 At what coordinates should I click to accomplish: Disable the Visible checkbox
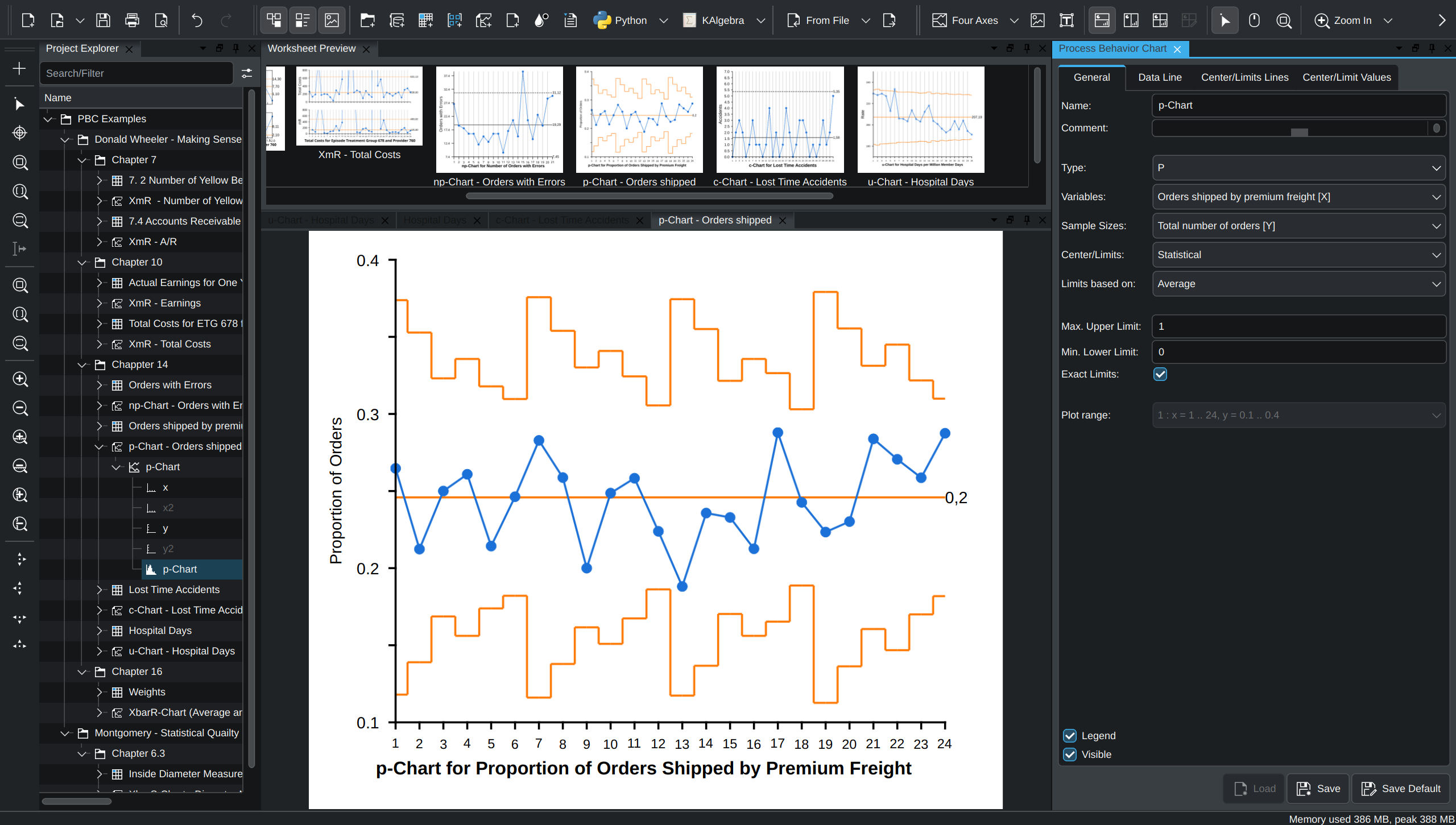1070,754
